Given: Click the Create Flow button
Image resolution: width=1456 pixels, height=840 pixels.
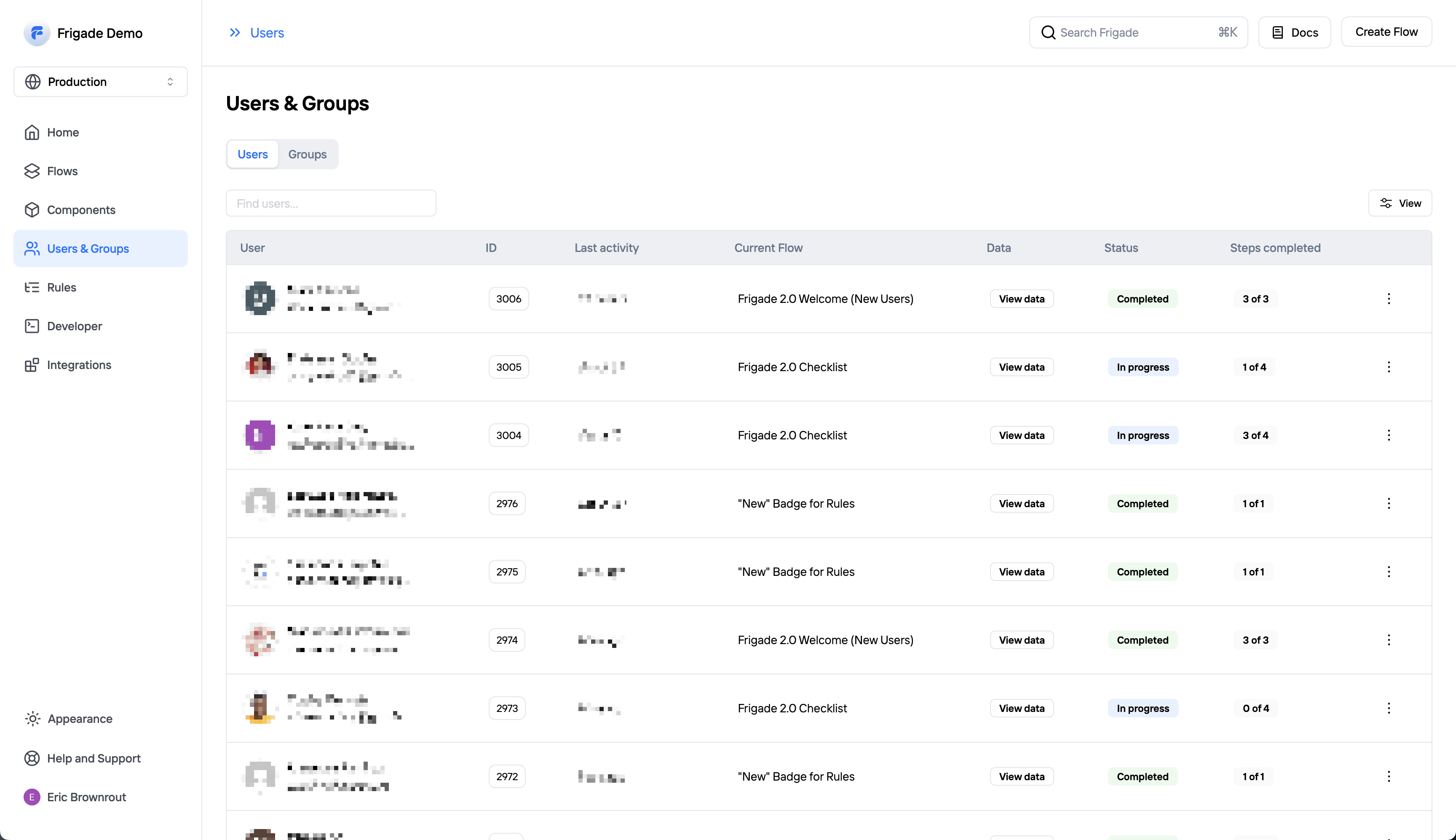Looking at the screenshot, I should click(x=1386, y=32).
